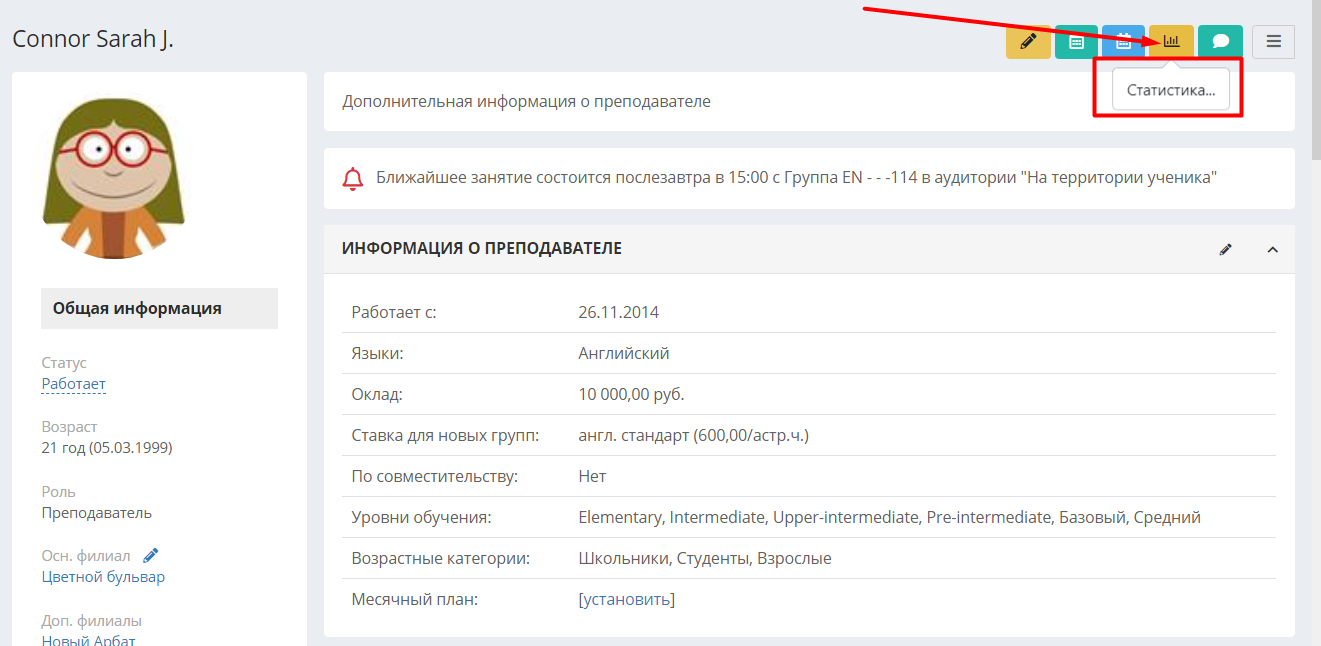Edit Информация о преподавателе with the pencil icon
Viewport: 1321px width, 646px height.
pos(1226,249)
